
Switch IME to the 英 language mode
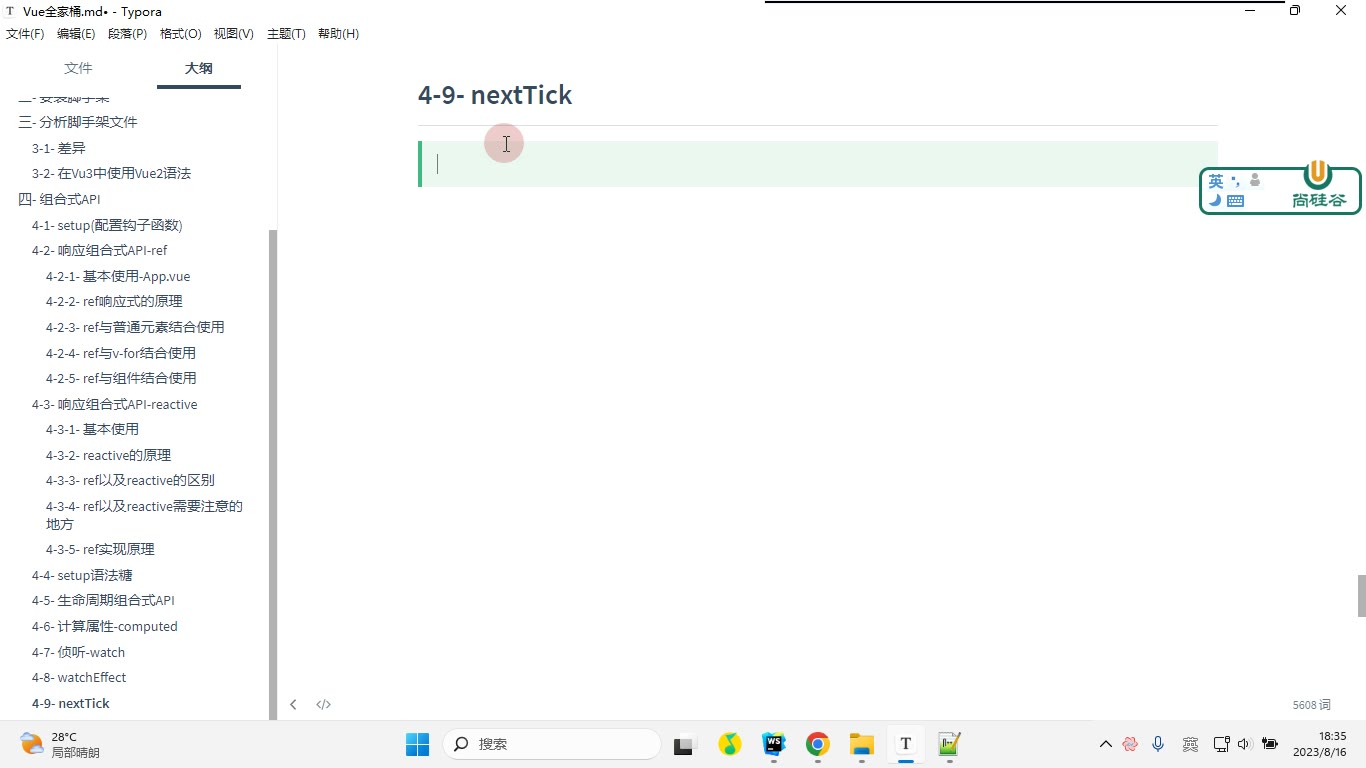[x=1216, y=181]
